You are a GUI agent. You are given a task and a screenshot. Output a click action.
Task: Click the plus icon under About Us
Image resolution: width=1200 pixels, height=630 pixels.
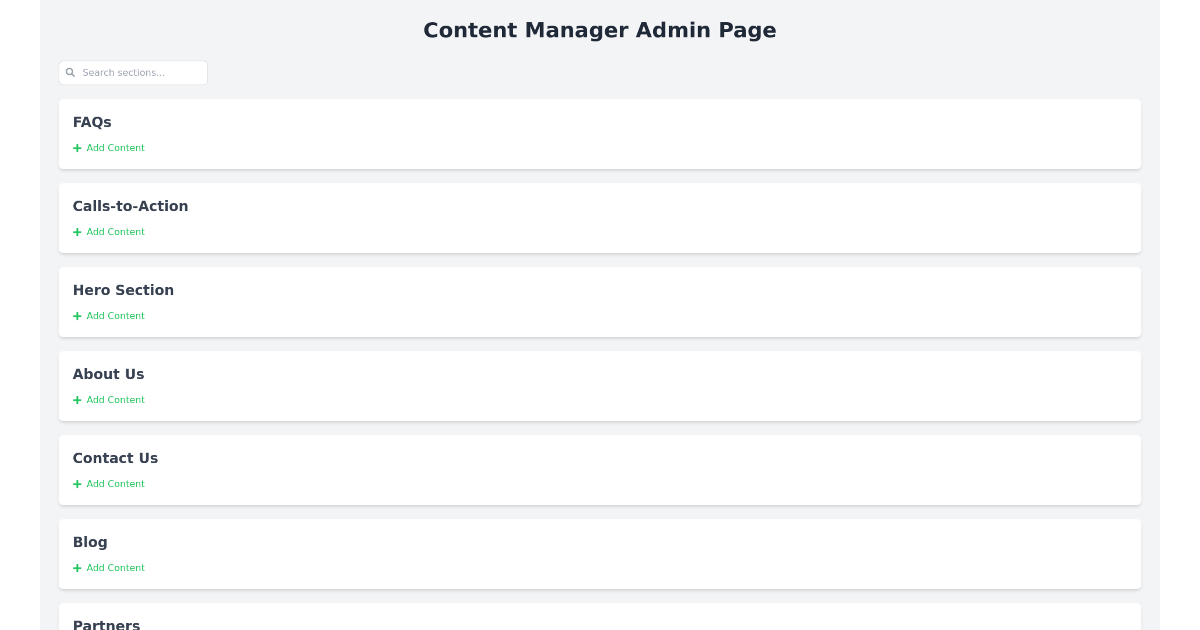[x=76, y=399]
